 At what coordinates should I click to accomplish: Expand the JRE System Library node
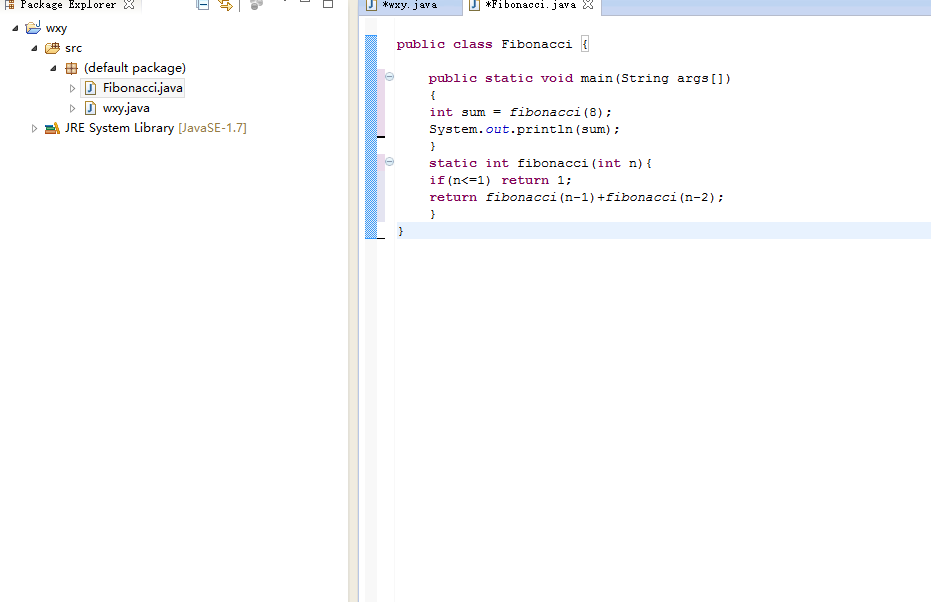(x=34, y=128)
